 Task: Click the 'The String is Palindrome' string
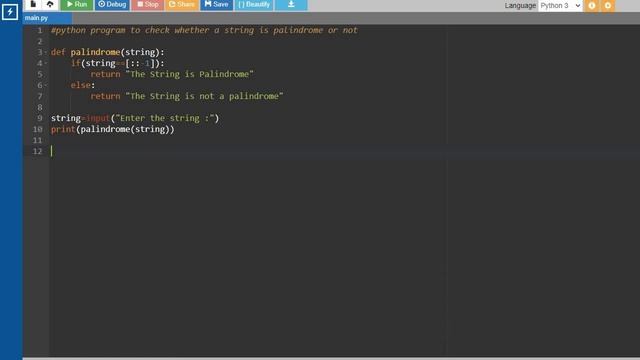(190, 74)
